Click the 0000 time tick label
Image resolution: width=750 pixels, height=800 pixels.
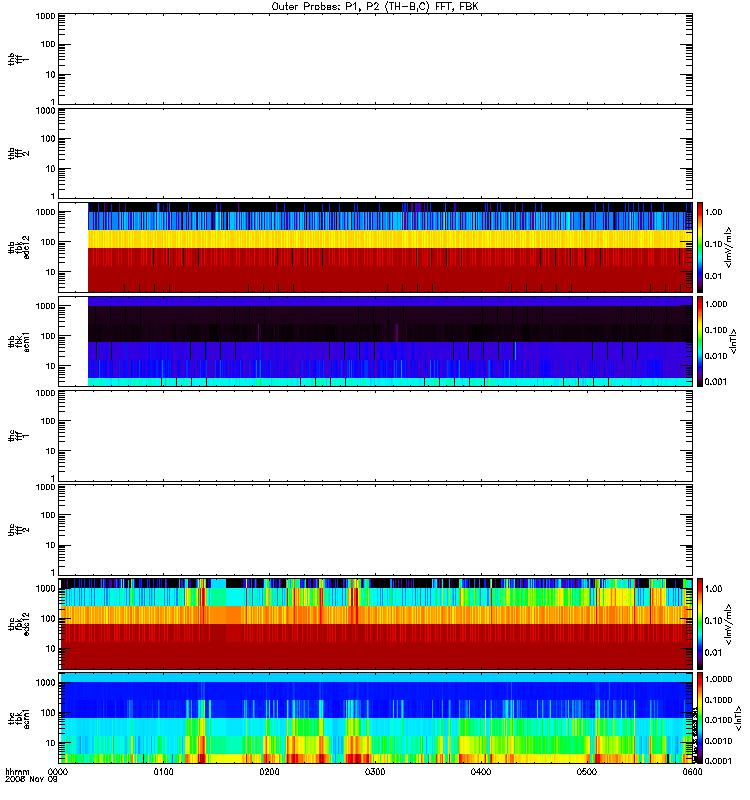point(58,772)
